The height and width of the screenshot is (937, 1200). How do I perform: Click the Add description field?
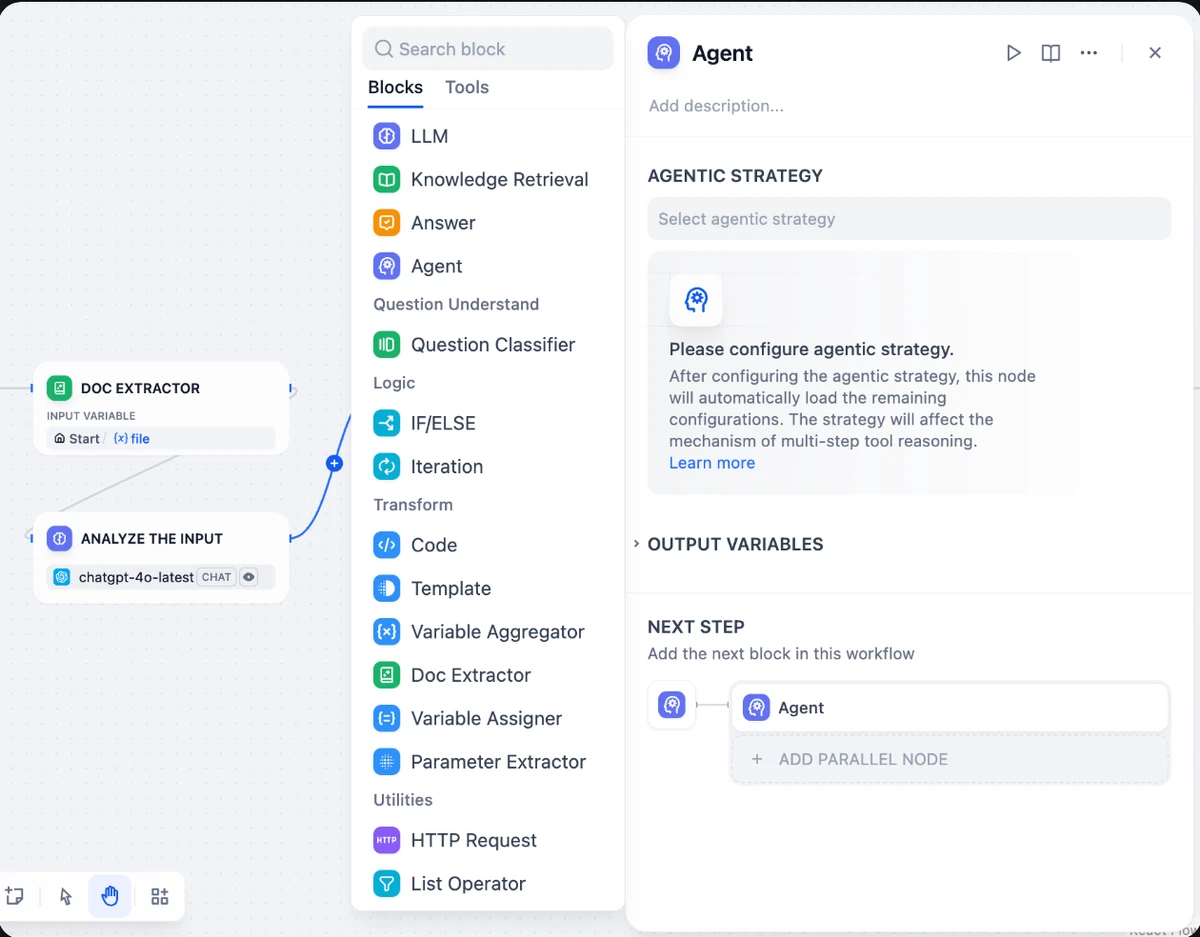pos(716,106)
